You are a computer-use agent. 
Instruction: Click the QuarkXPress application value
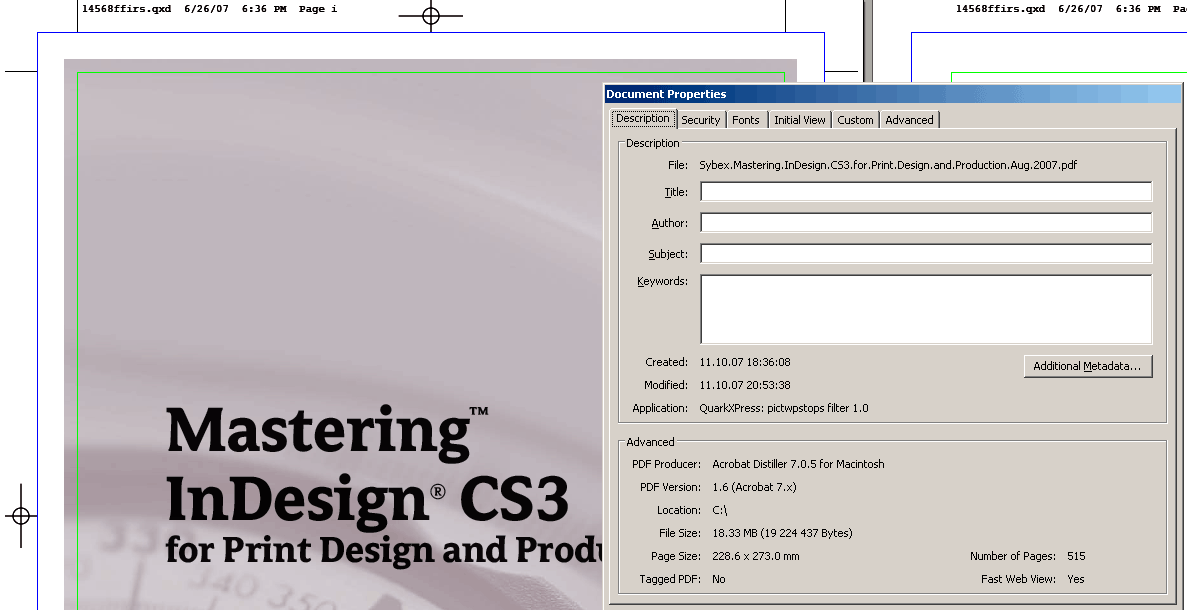pos(784,408)
